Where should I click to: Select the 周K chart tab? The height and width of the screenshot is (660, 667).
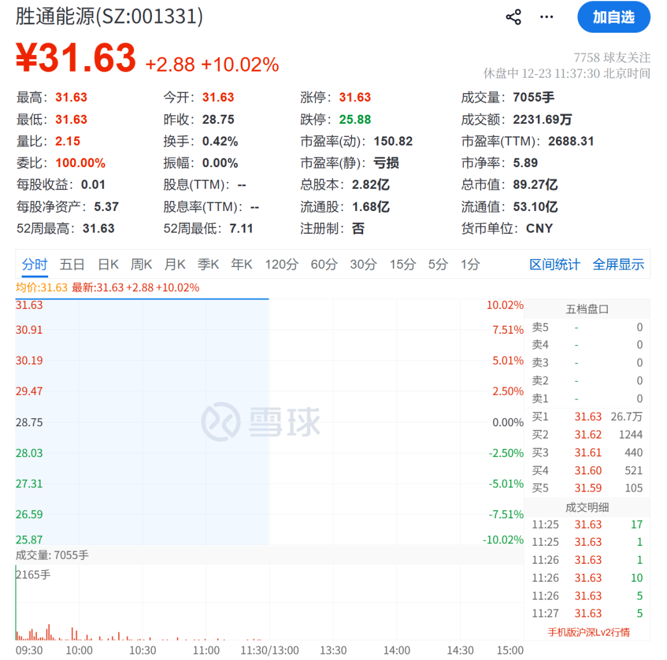click(142, 265)
